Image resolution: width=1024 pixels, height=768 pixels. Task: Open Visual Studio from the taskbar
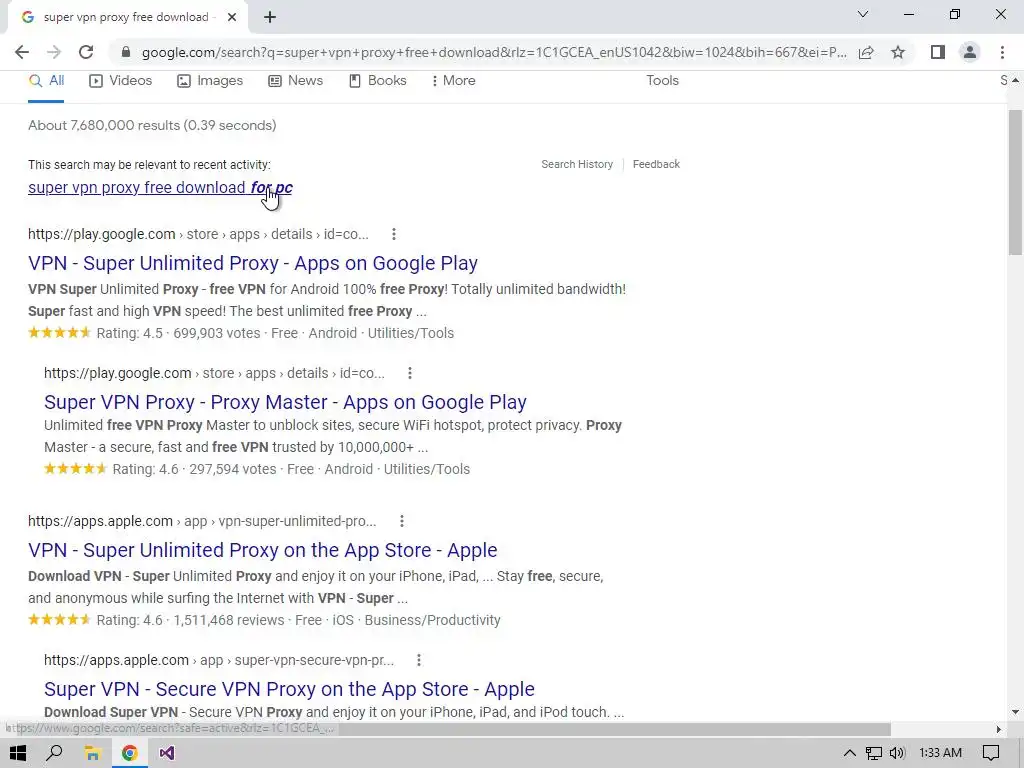(167, 753)
